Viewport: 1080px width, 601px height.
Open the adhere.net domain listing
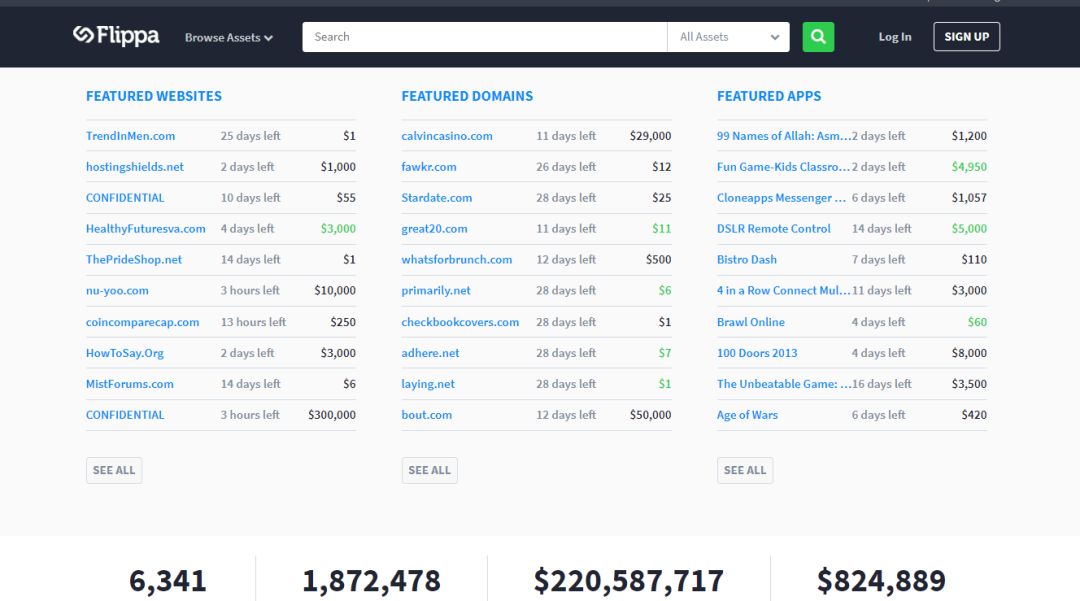(430, 352)
